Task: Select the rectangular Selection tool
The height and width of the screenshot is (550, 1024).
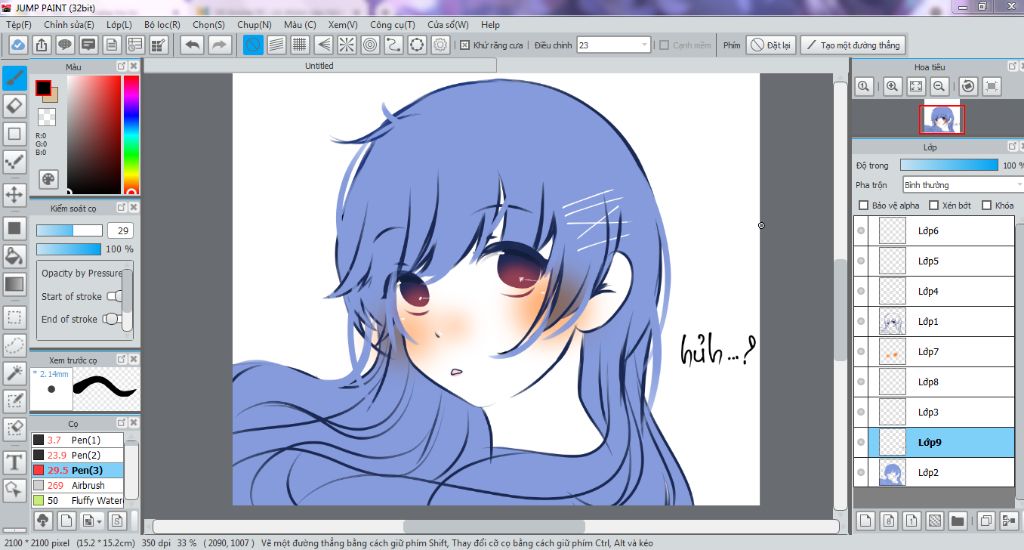Action: coord(14,318)
